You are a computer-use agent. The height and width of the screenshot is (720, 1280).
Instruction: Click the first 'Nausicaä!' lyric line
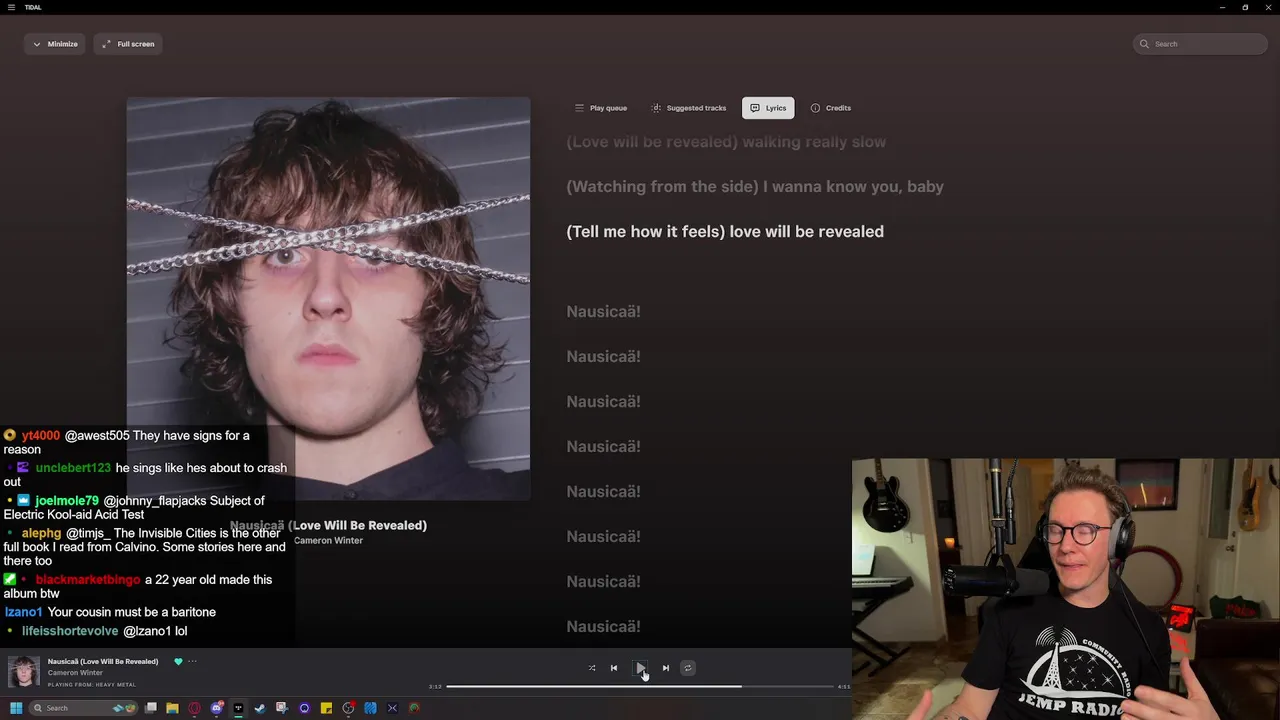[603, 311]
